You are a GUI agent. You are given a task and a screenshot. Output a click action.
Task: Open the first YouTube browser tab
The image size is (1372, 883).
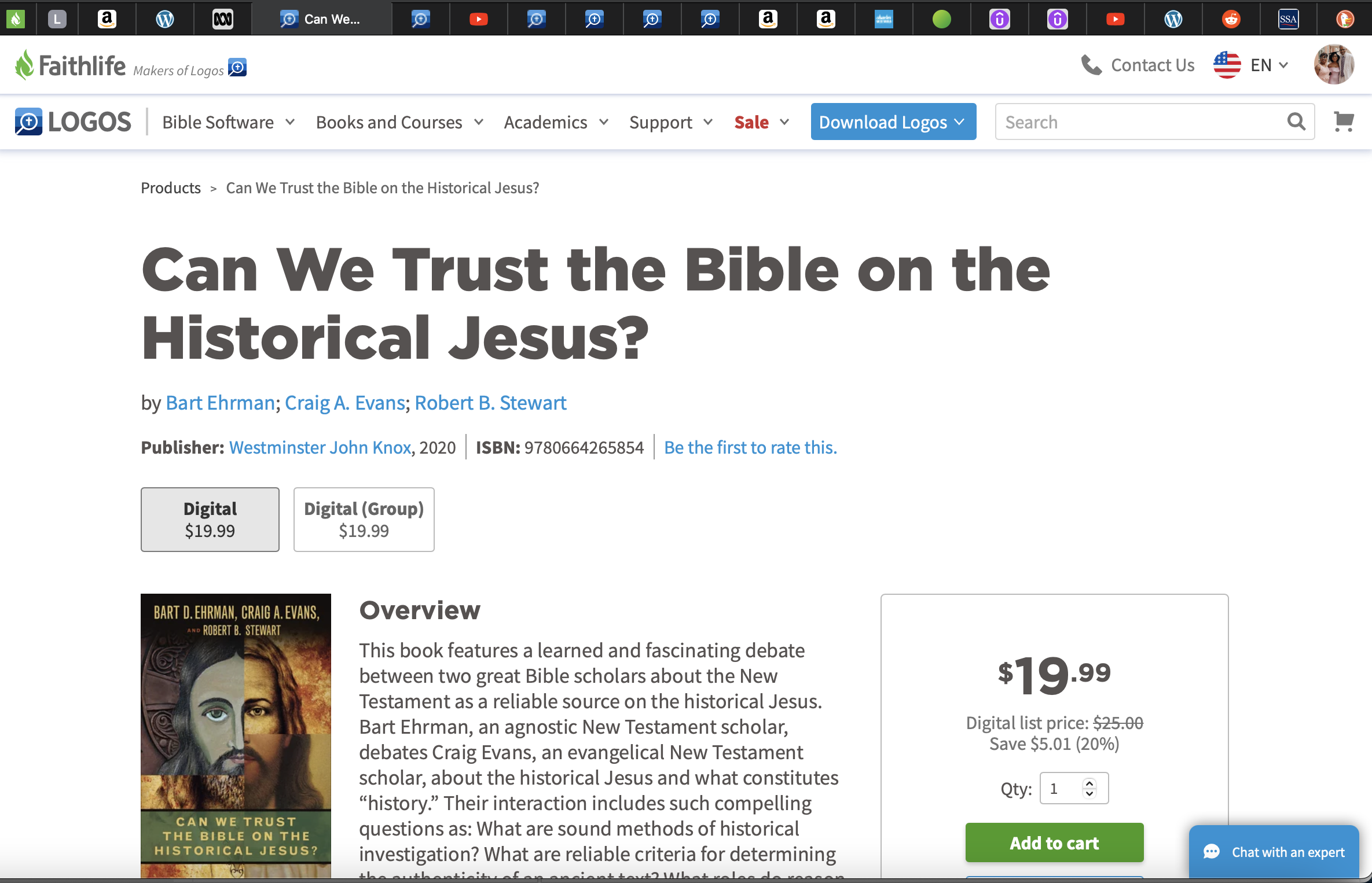[478, 19]
